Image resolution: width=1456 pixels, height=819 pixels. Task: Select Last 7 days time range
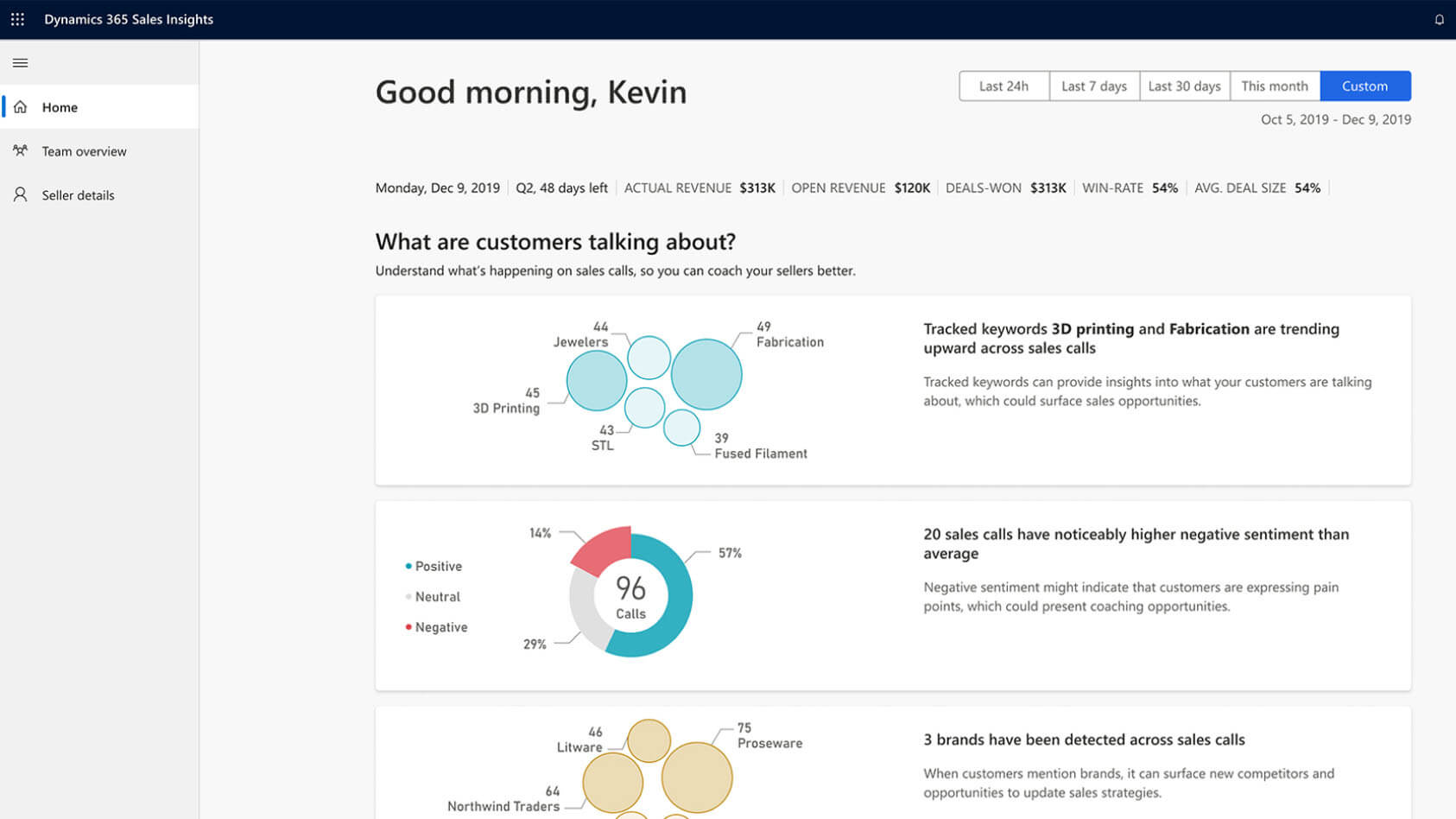(x=1094, y=86)
